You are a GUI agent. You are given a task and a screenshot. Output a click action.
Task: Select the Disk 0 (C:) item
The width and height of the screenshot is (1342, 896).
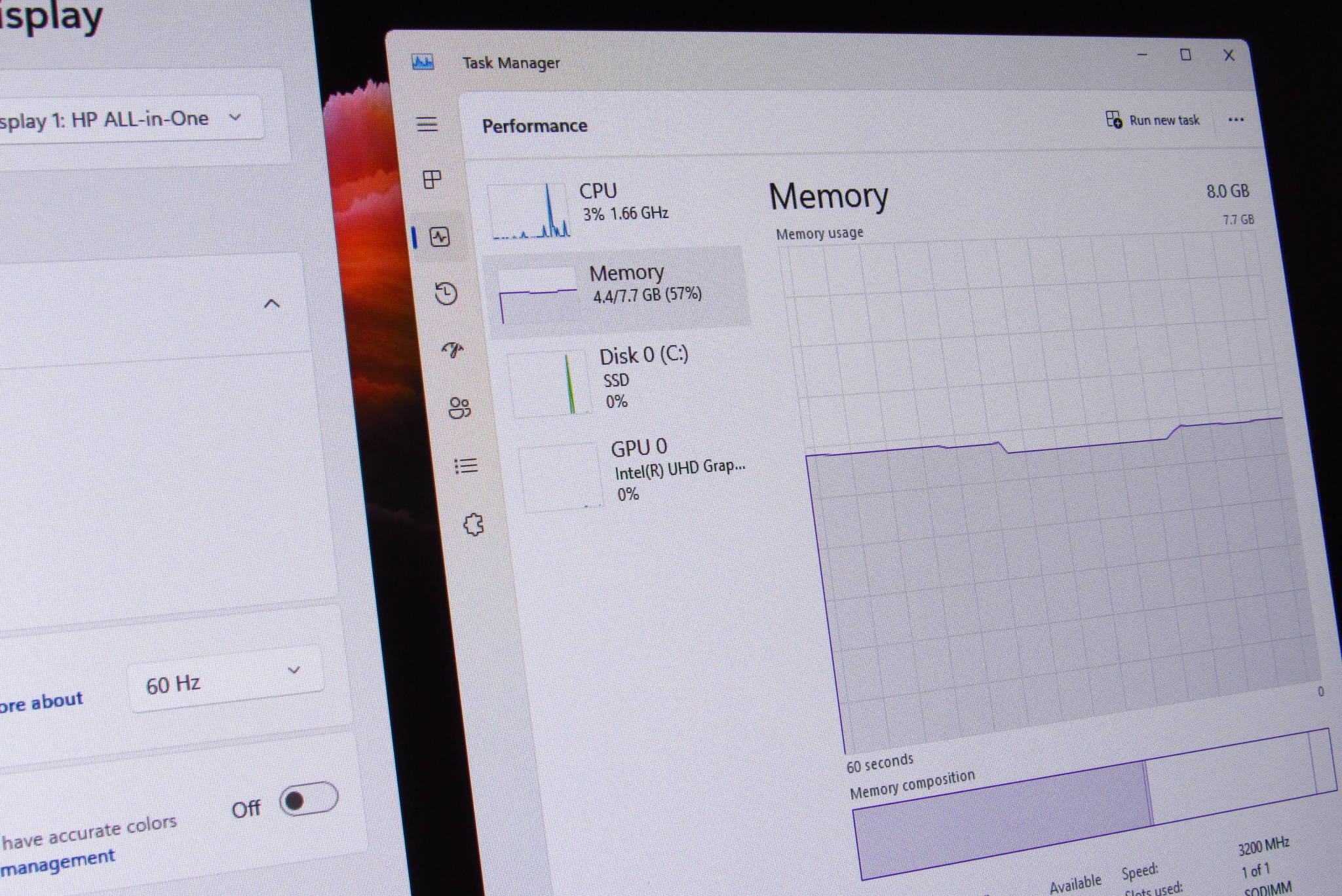pyautogui.click(x=629, y=379)
